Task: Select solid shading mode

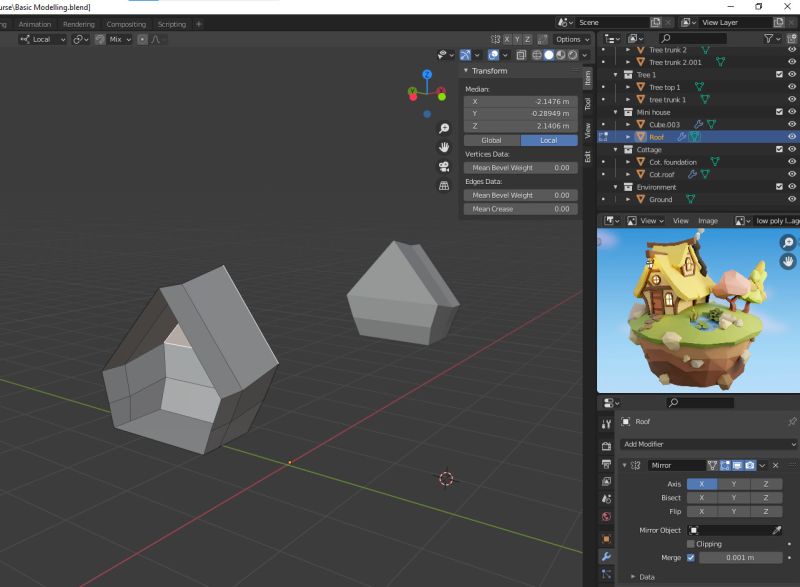Action: click(549, 55)
